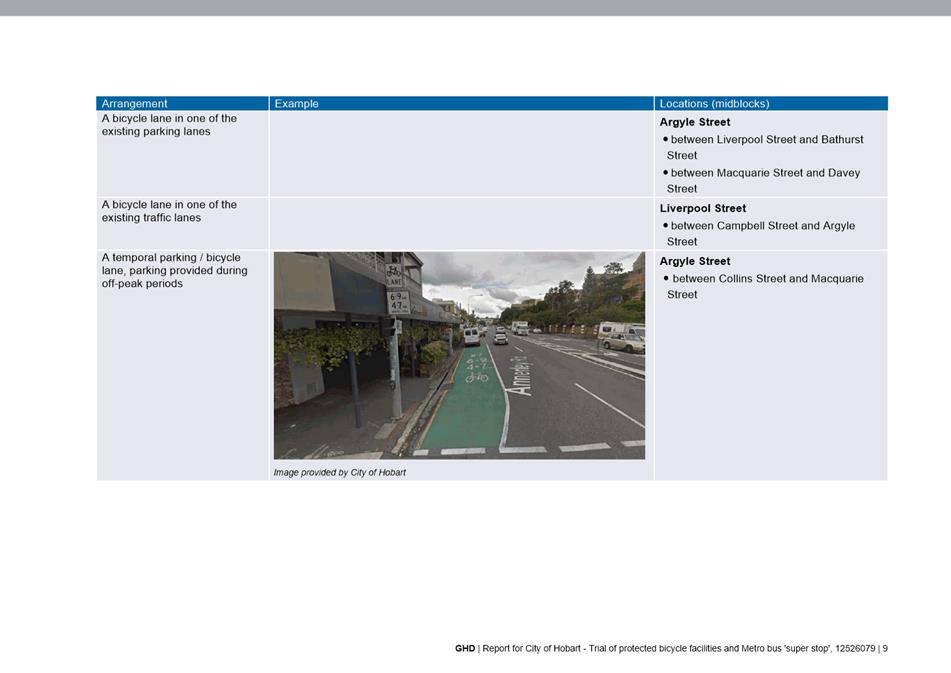Click the GHD report footer text

(x=671, y=648)
